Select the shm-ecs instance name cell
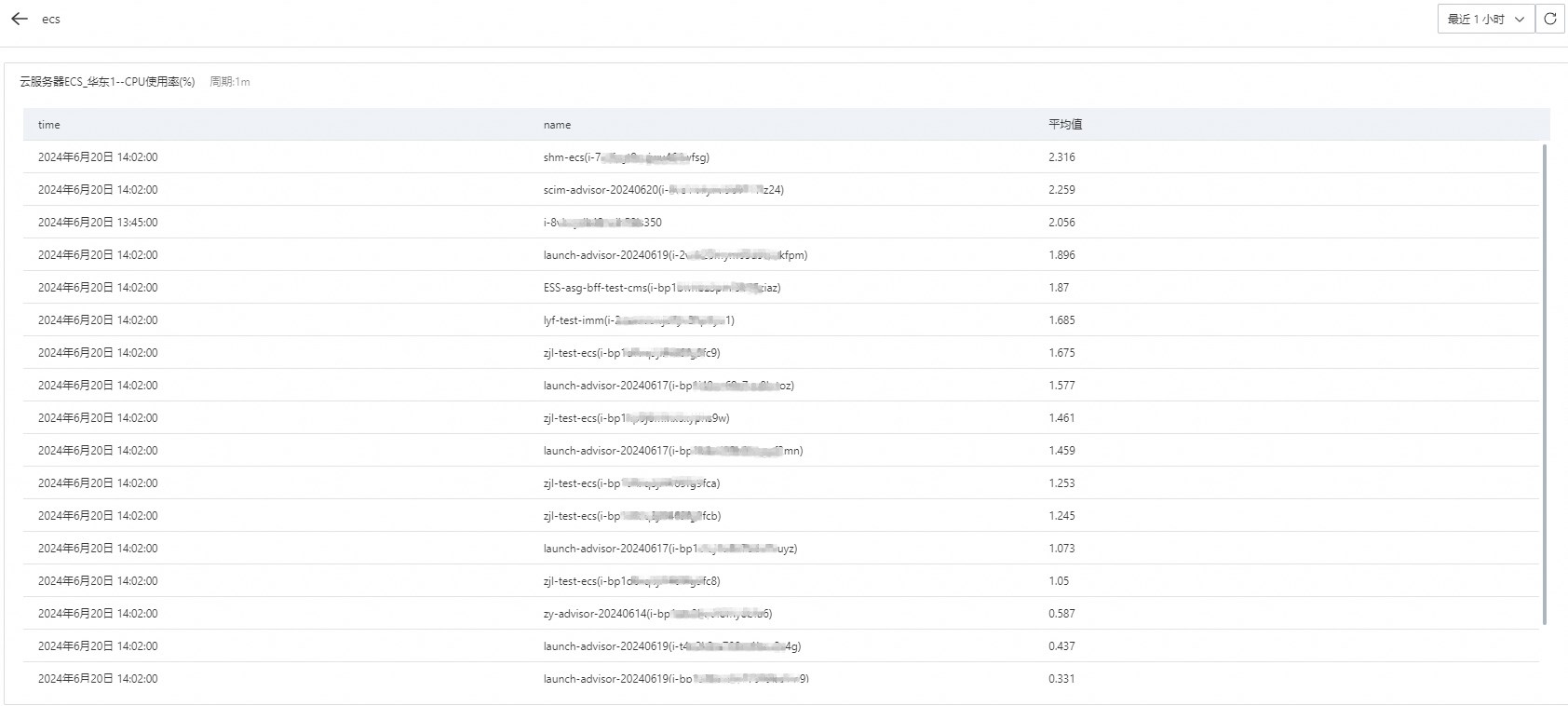Viewport: 1568px width, 706px height. 627,157
